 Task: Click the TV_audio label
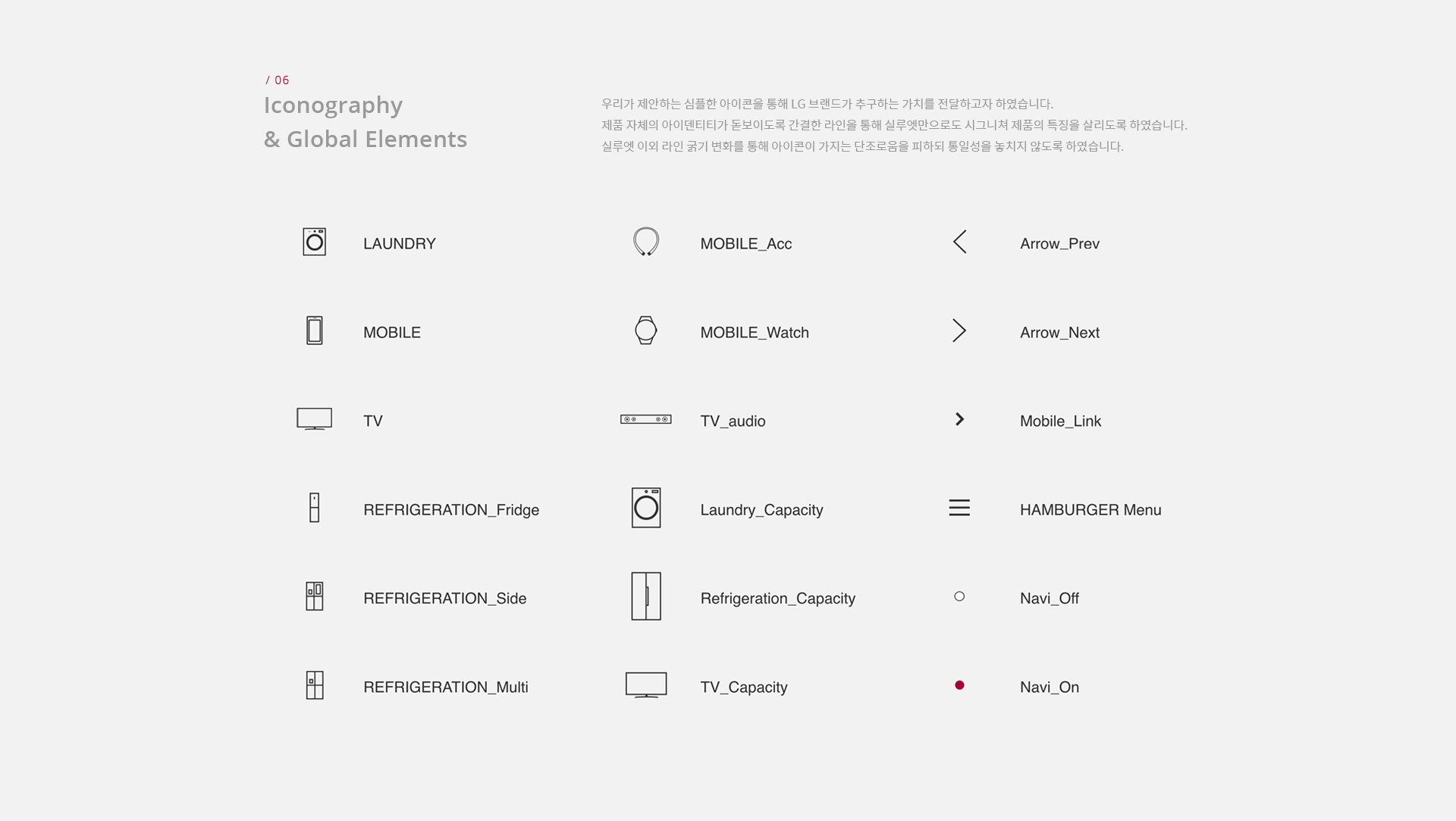coord(733,421)
